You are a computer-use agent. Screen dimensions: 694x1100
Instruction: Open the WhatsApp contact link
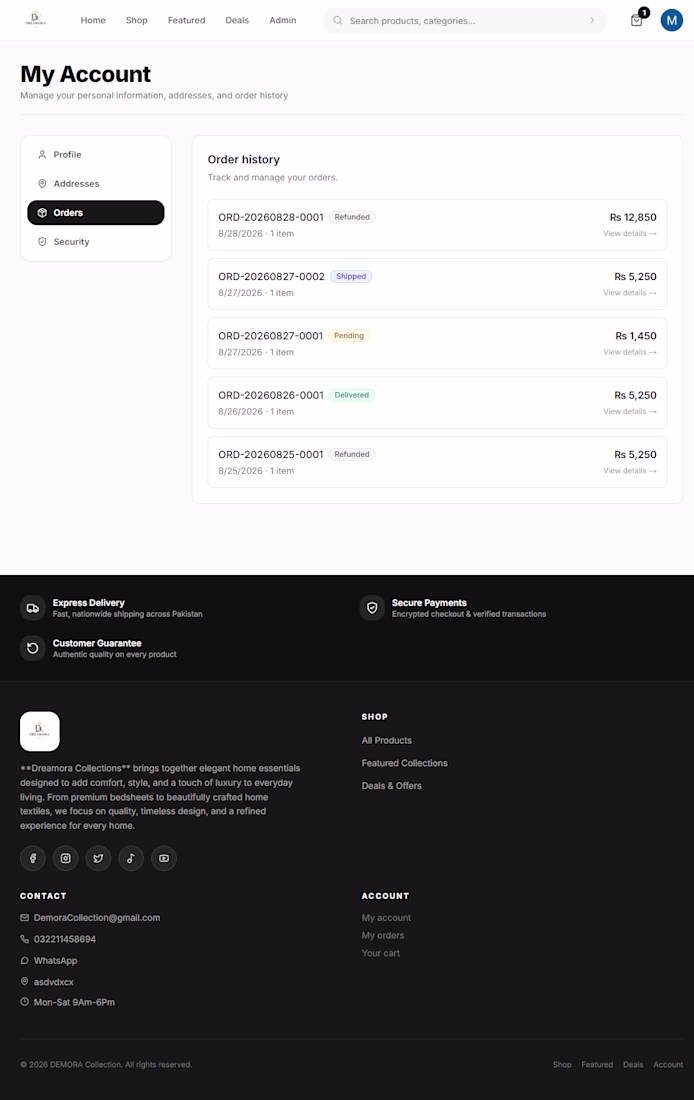(55, 960)
